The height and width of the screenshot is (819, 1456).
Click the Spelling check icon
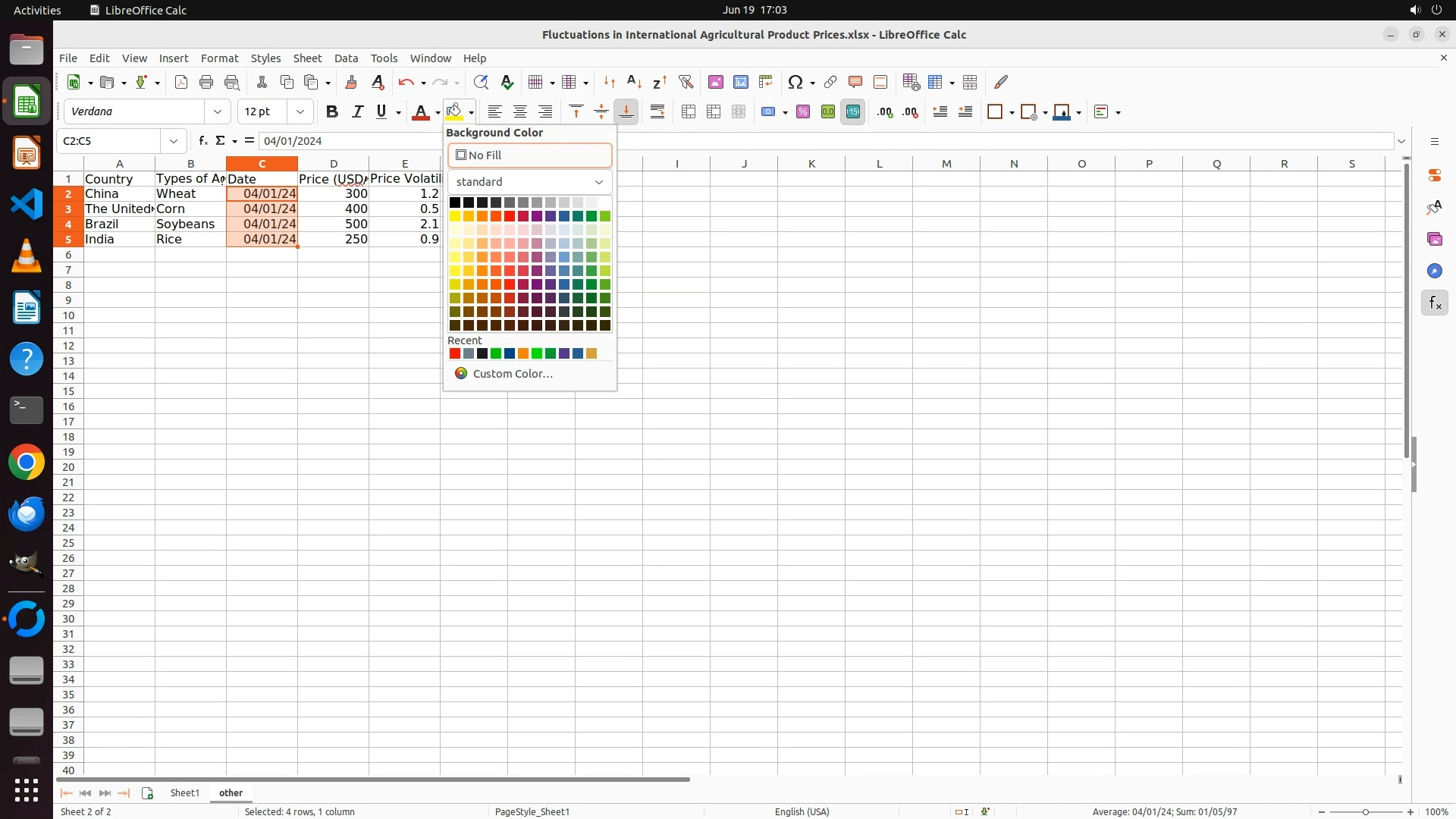tap(507, 82)
